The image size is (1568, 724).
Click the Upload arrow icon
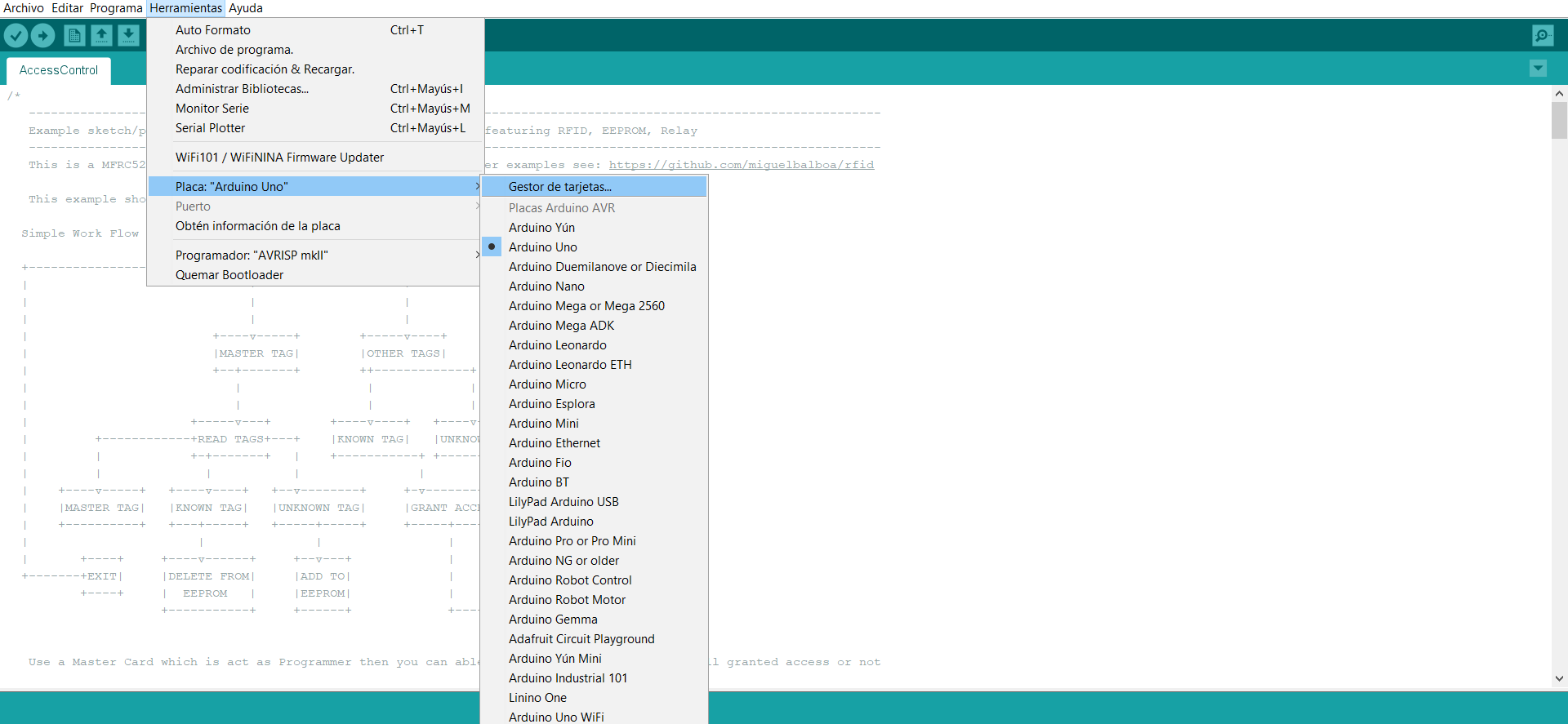(x=42, y=35)
